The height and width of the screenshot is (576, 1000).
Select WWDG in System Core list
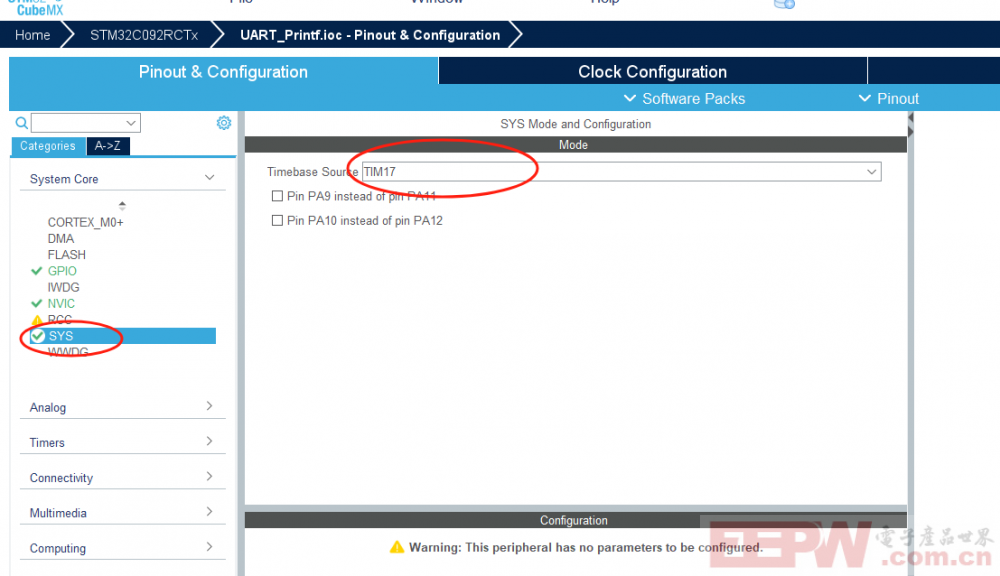coord(68,352)
